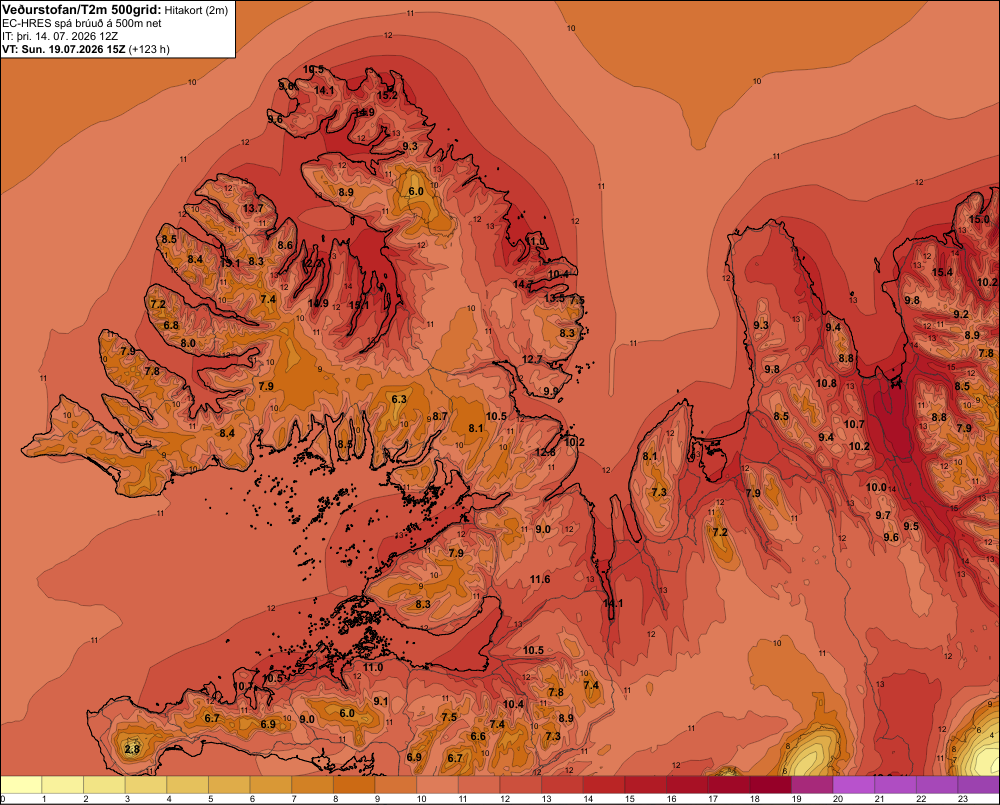Viewport: 1000px width, 805px height.
Task: Click the initial-time line IT: þri. 14. 07. 2026 12Z
Action: pyautogui.click(x=60, y=36)
